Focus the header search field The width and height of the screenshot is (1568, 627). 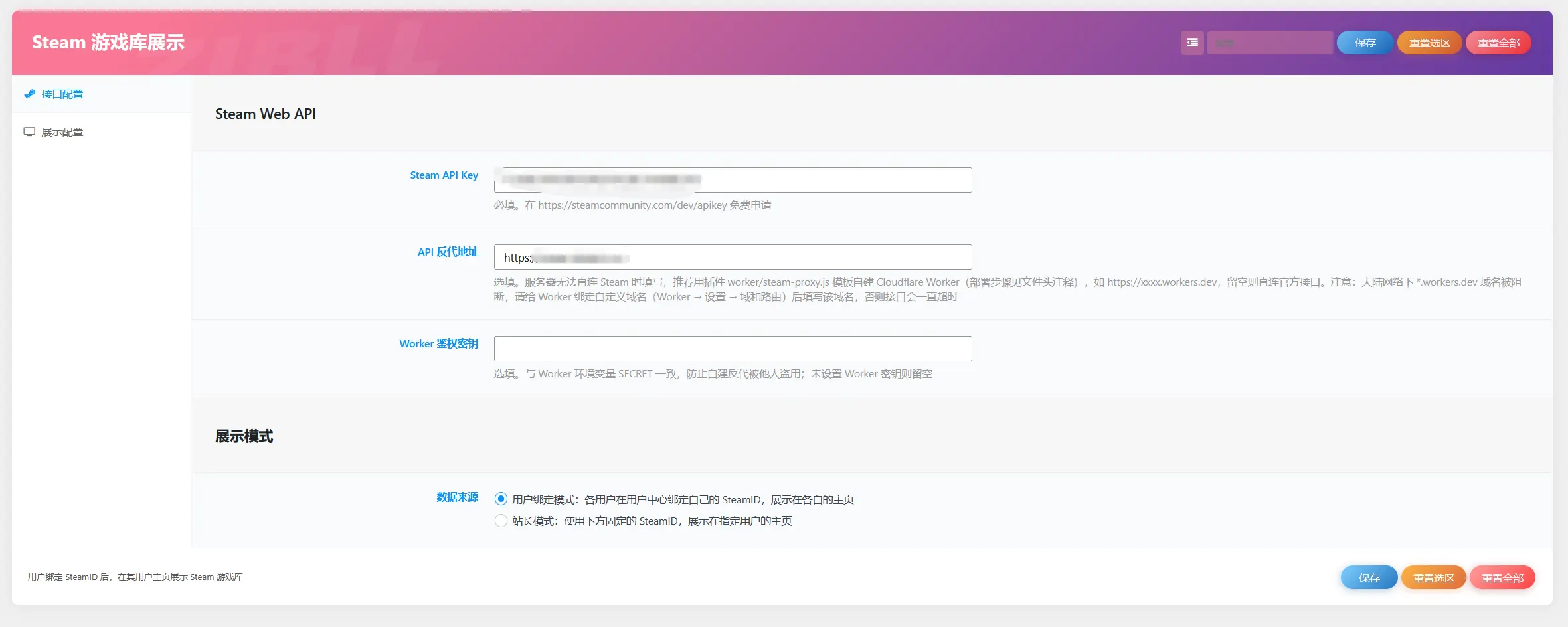1270,43
